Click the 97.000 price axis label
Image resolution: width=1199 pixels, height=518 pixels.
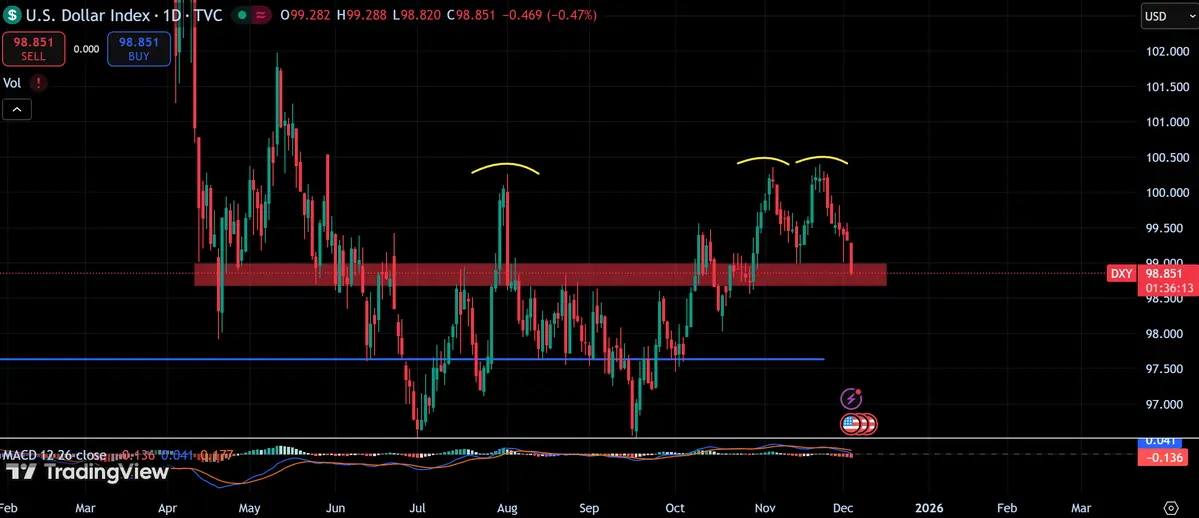tap(1166, 404)
